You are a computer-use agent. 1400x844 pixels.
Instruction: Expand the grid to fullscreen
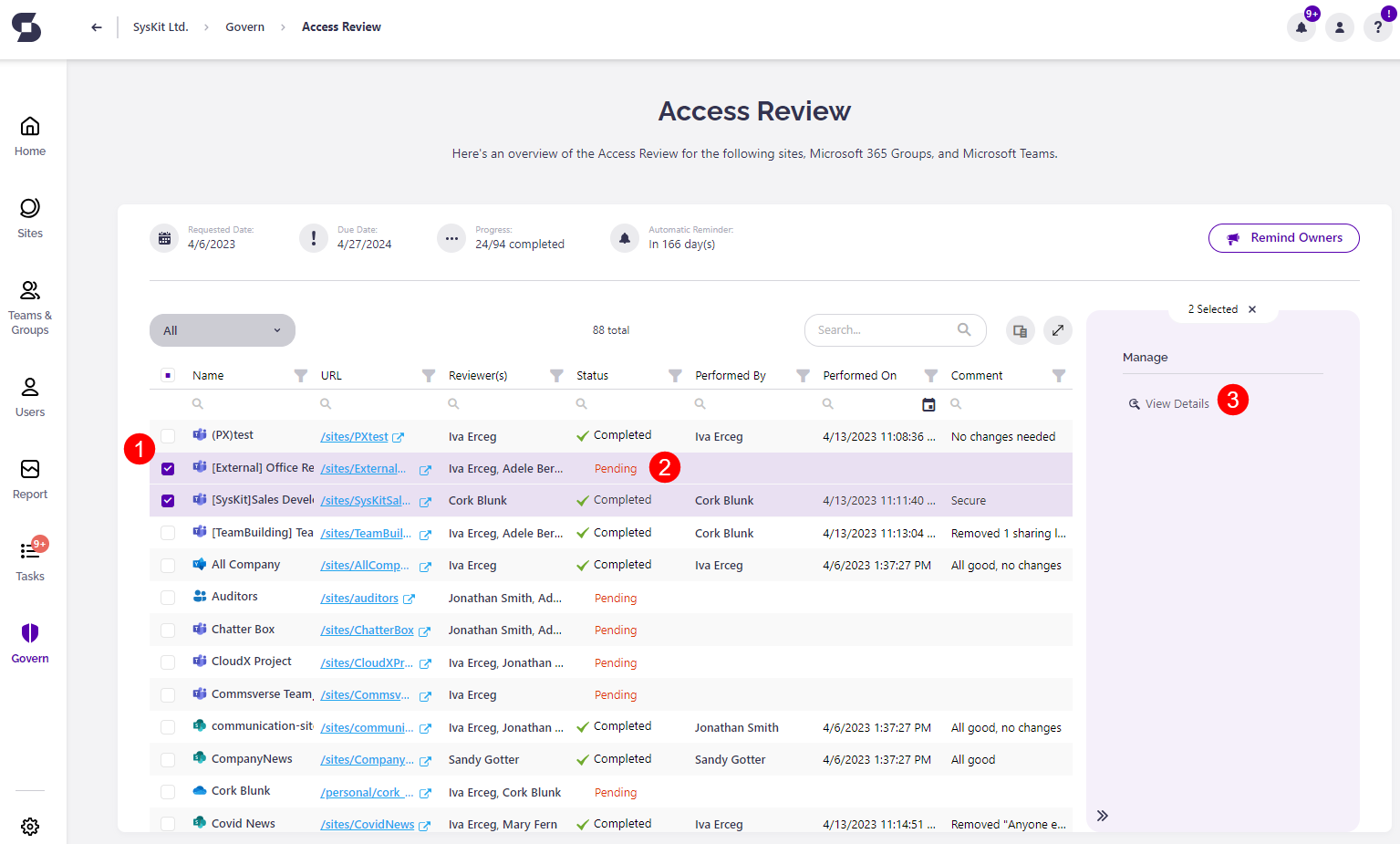point(1057,330)
